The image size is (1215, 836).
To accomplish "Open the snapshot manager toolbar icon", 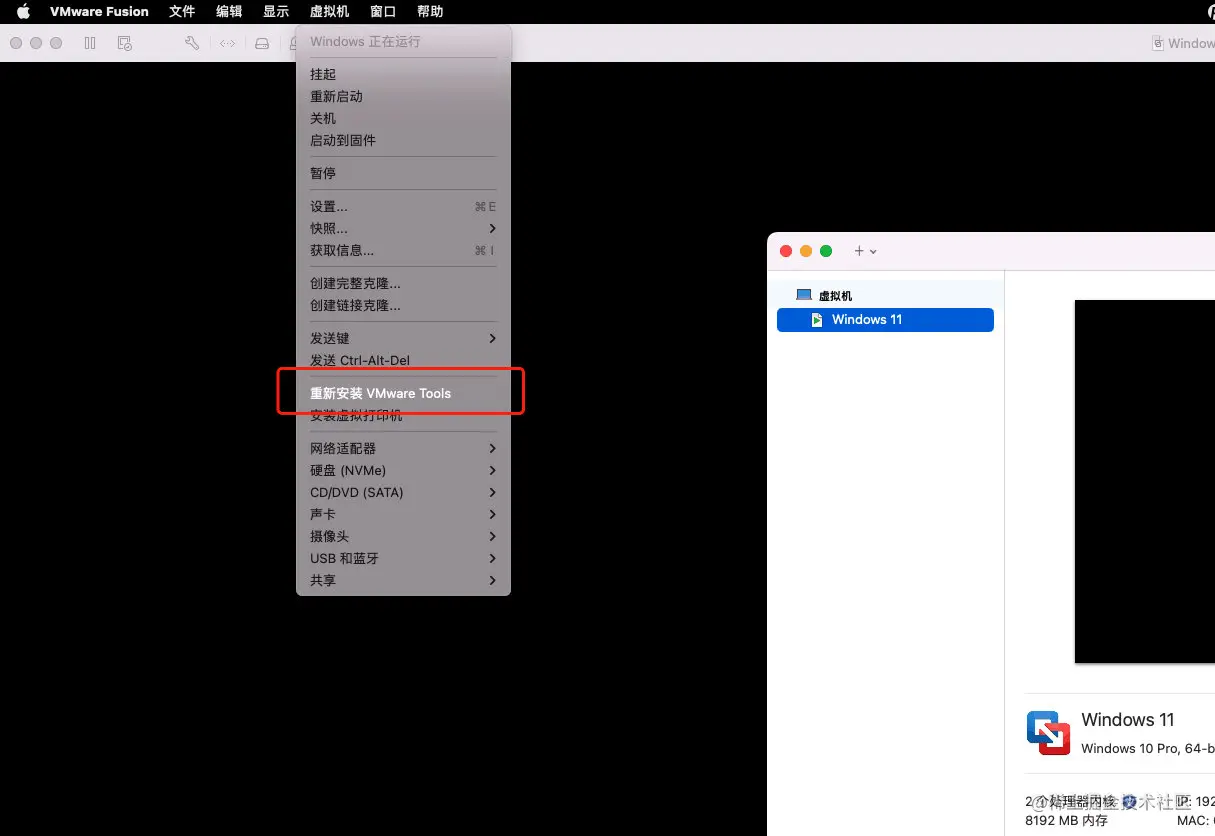I will (125, 43).
